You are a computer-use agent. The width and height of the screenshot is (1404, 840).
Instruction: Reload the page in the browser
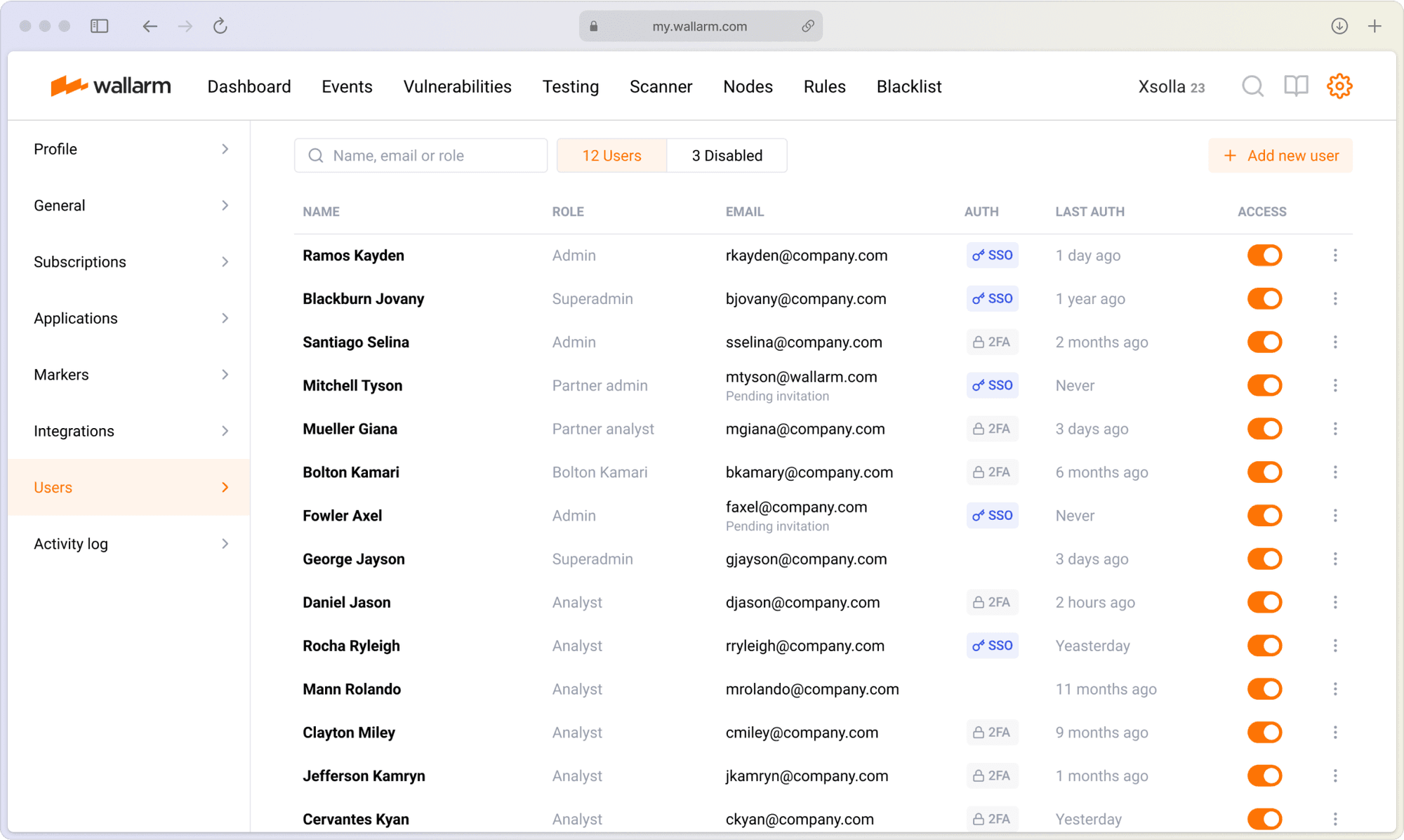tap(220, 27)
